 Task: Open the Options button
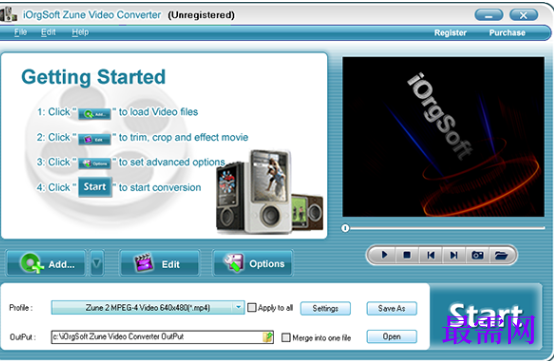(252, 263)
